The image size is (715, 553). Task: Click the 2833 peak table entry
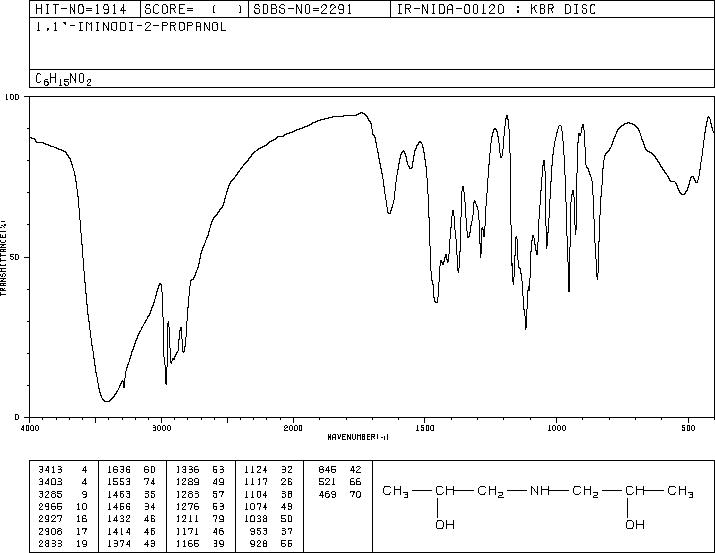point(62,544)
